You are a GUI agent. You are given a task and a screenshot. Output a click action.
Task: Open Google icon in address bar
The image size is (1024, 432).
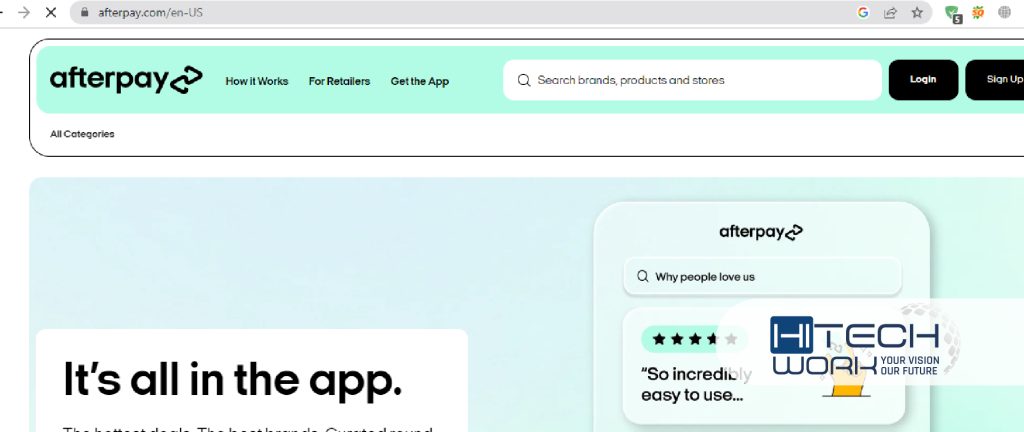(863, 12)
